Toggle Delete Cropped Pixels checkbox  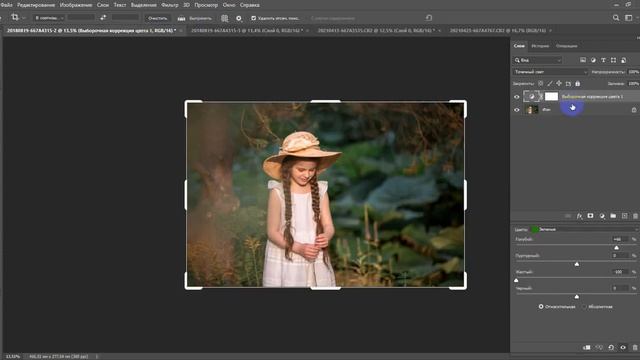click(x=253, y=18)
